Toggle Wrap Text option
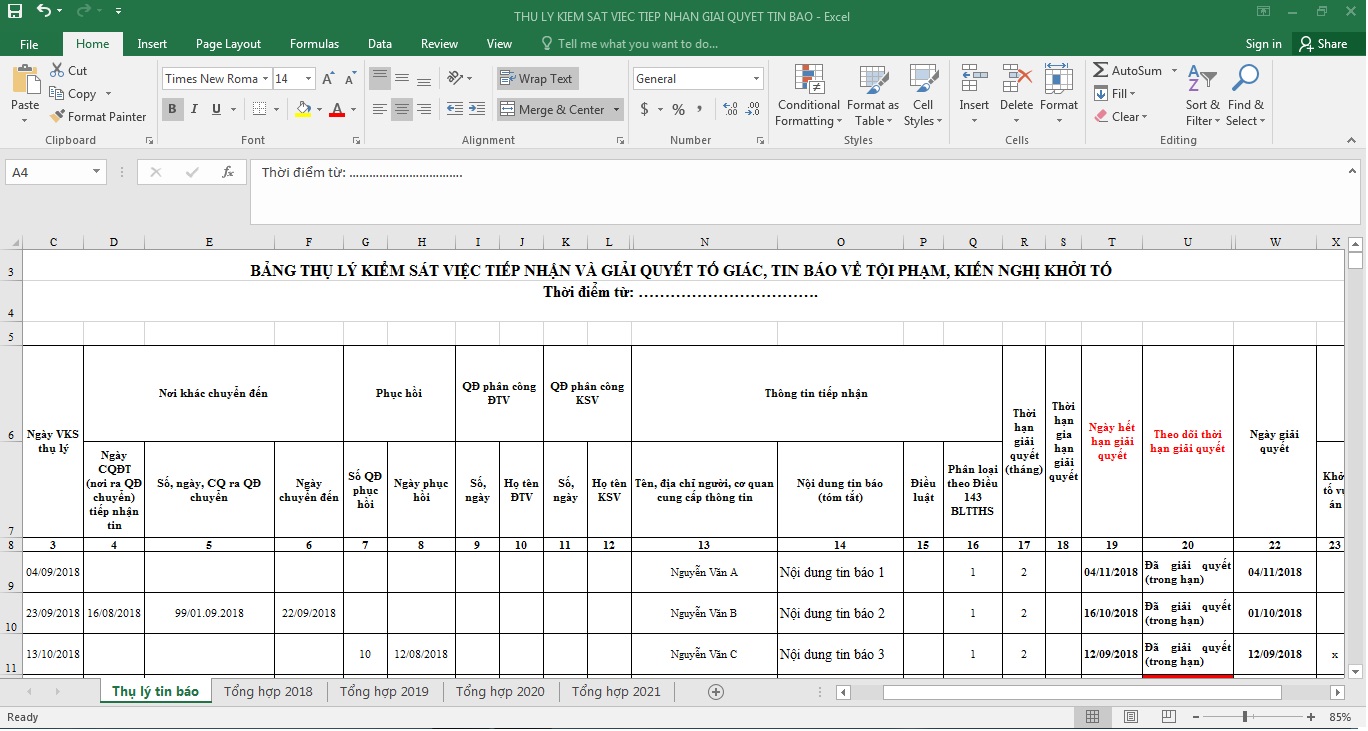The height and width of the screenshot is (731, 1368). [537, 79]
